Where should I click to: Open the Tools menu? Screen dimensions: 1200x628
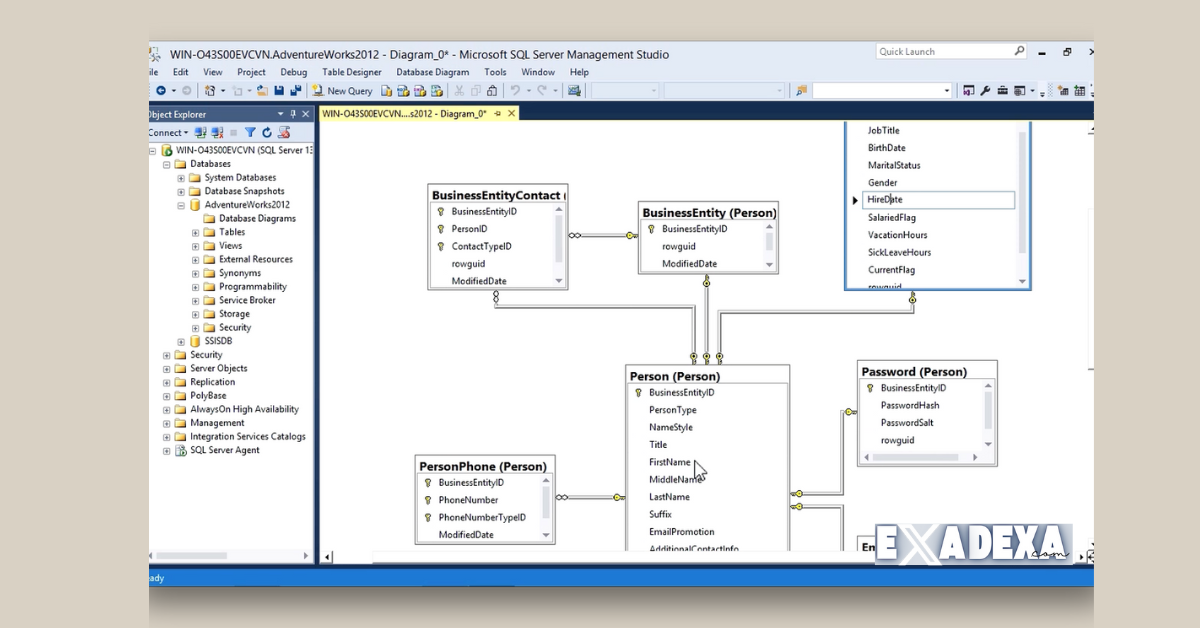click(495, 71)
